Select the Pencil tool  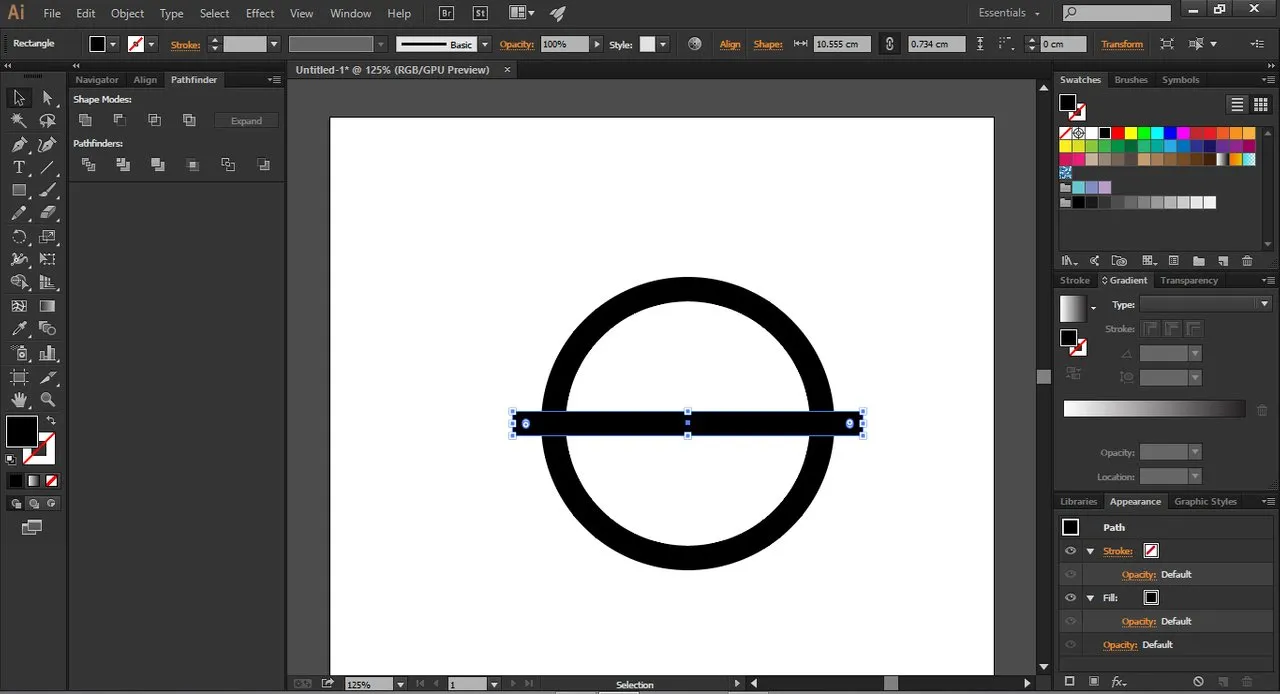19,213
